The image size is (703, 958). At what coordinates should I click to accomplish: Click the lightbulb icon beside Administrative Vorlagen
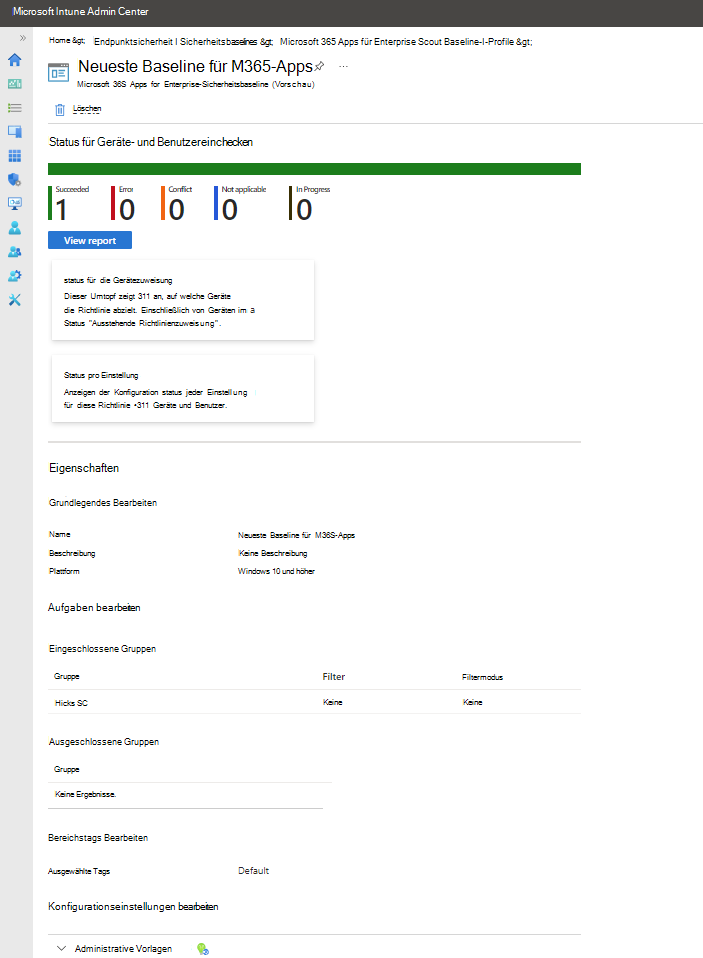click(203, 949)
